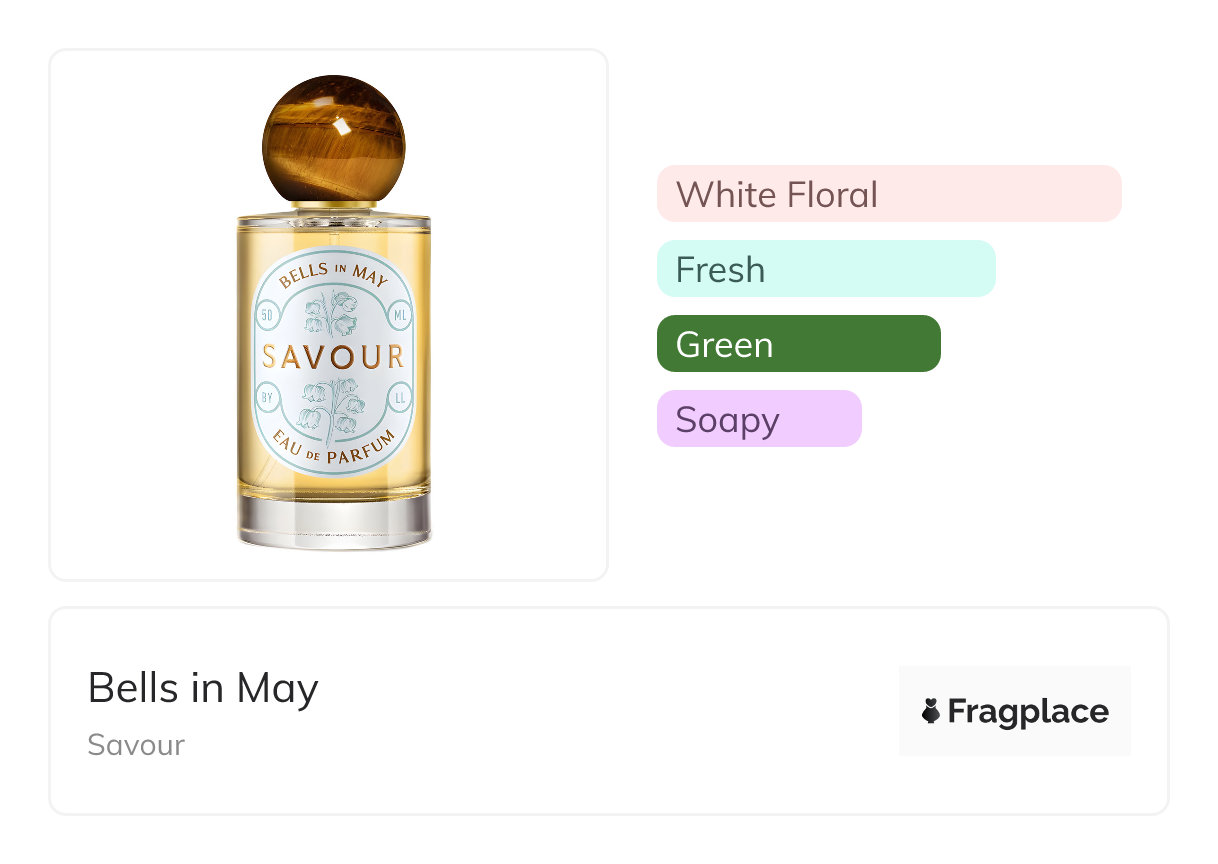The image size is (1218, 864).
Task: Click the tiger-eye sphere bottle cap
Action: pyautogui.click(x=333, y=138)
